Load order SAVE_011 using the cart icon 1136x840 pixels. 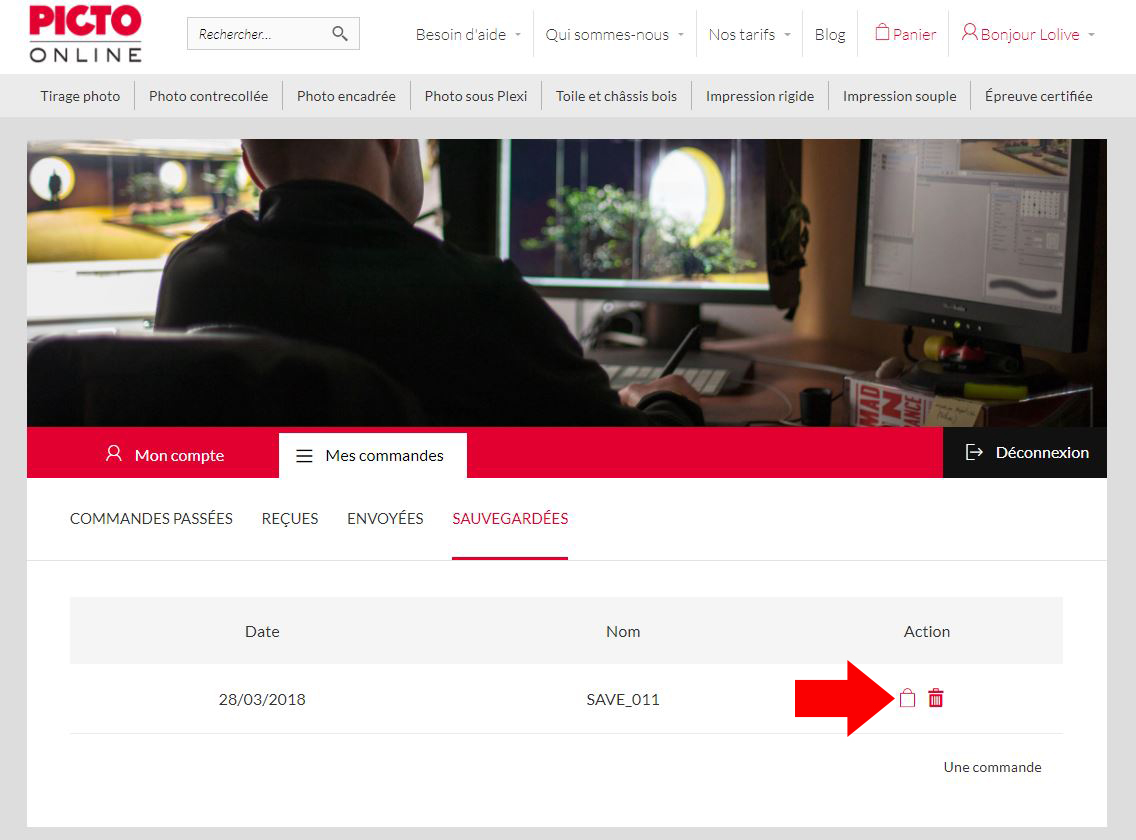pos(907,698)
